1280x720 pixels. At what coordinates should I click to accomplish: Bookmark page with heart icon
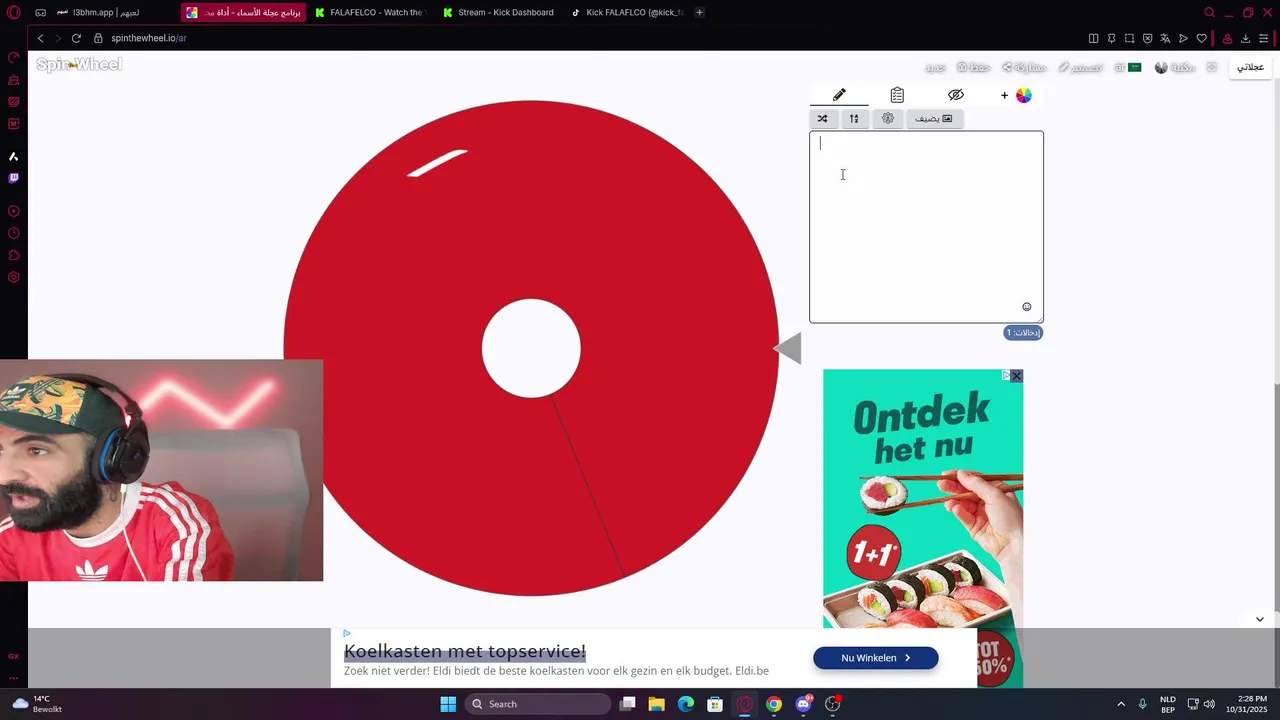click(1201, 38)
